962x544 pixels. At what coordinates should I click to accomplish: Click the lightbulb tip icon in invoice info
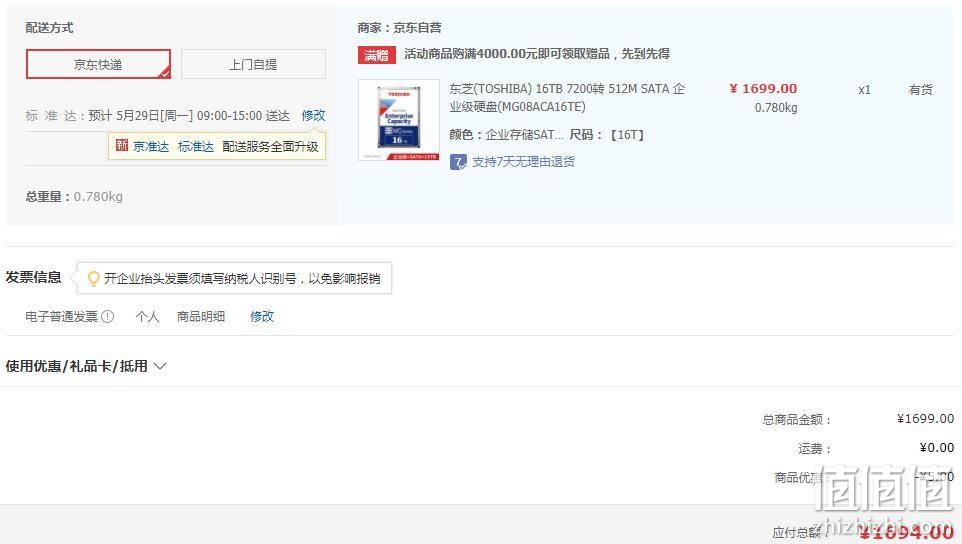(x=93, y=278)
